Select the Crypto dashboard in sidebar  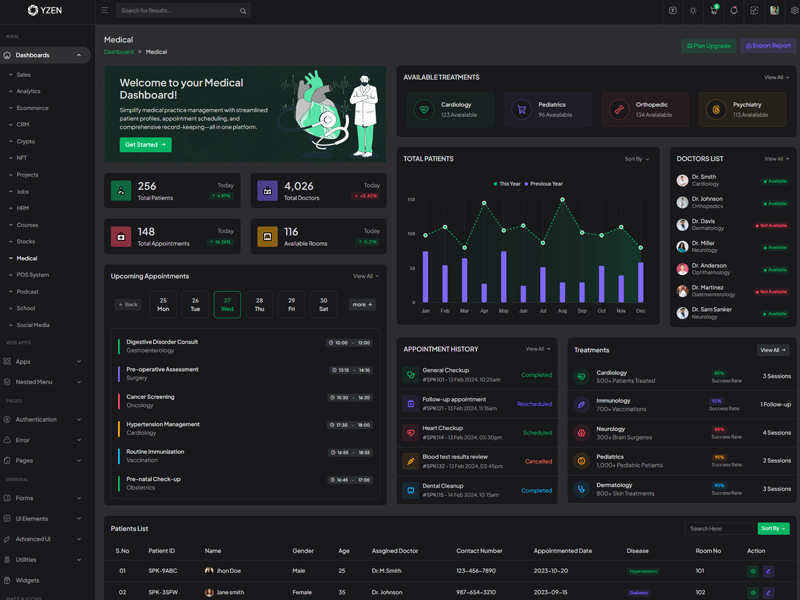[26, 141]
